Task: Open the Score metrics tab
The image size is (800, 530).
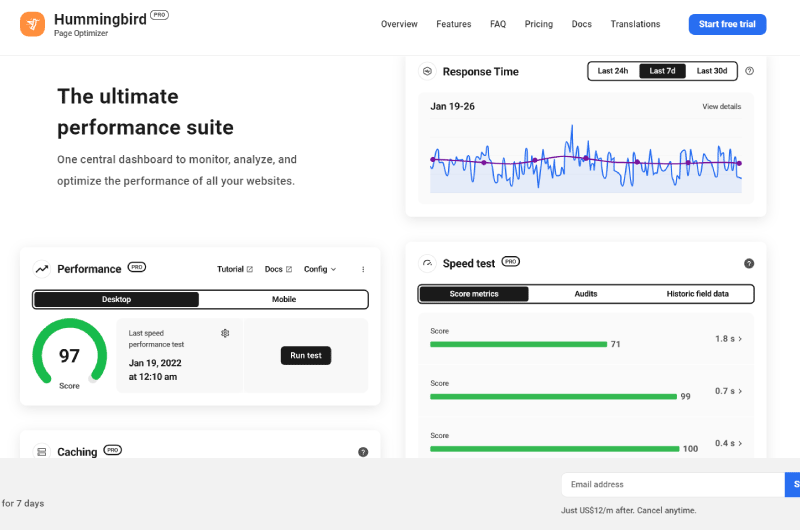Action: 474,294
